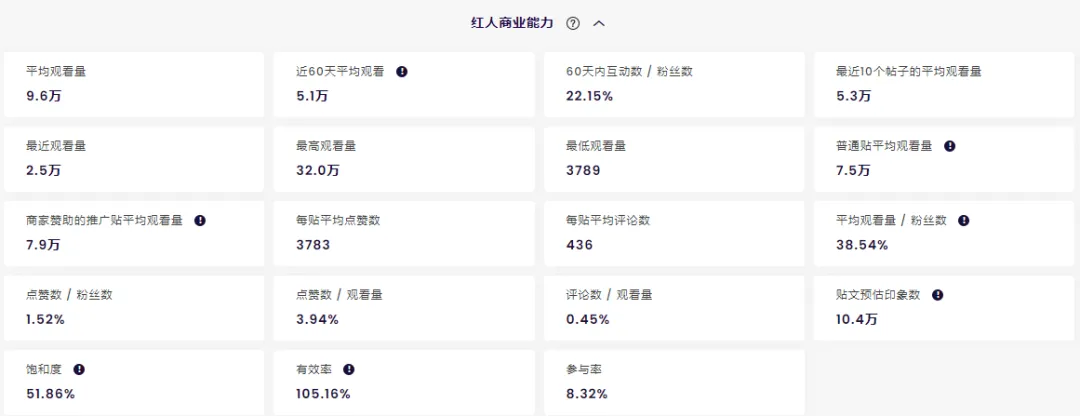The height and width of the screenshot is (416, 1080).
Task: Select the 最近10个帖子的平均观看量 card
Action: coord(944,84)
